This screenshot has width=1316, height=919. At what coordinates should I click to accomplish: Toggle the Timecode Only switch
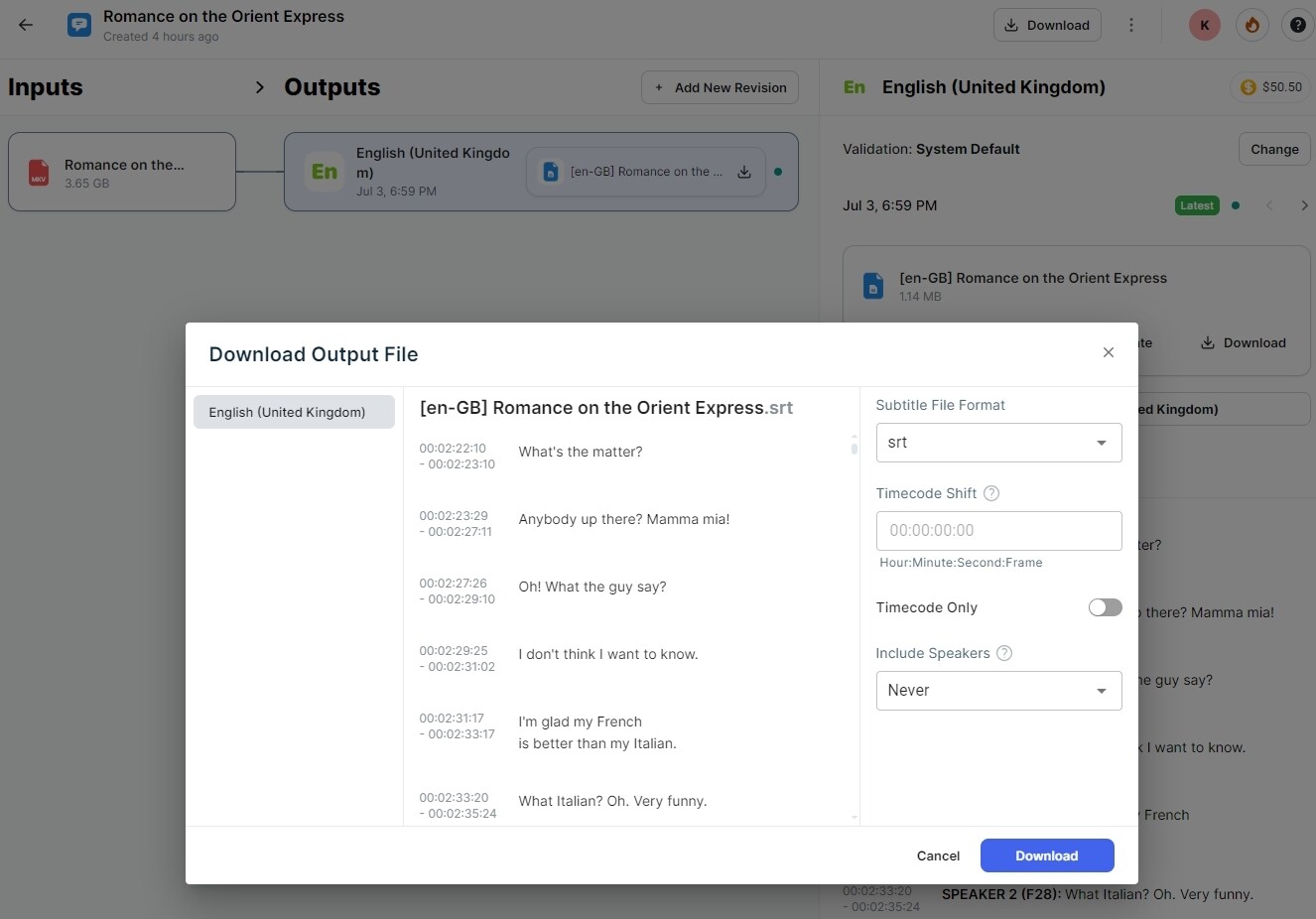point(1104,607)
